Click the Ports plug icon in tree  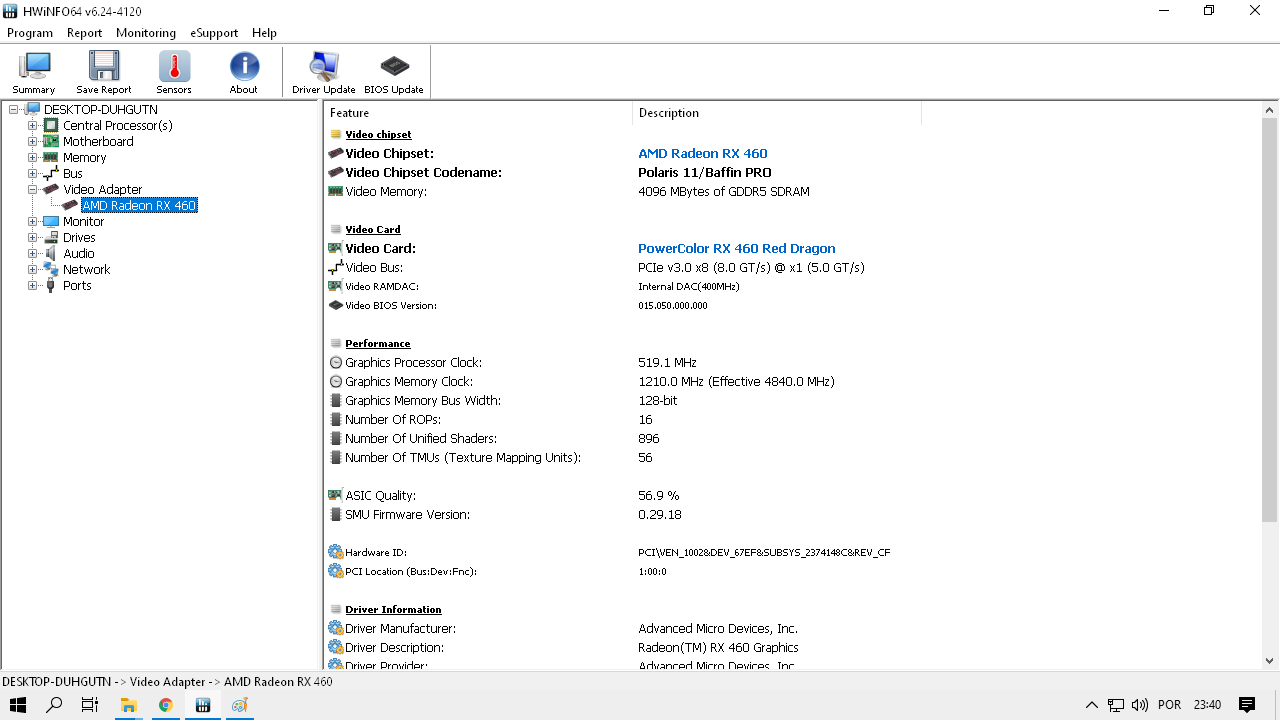click(51, 286)
